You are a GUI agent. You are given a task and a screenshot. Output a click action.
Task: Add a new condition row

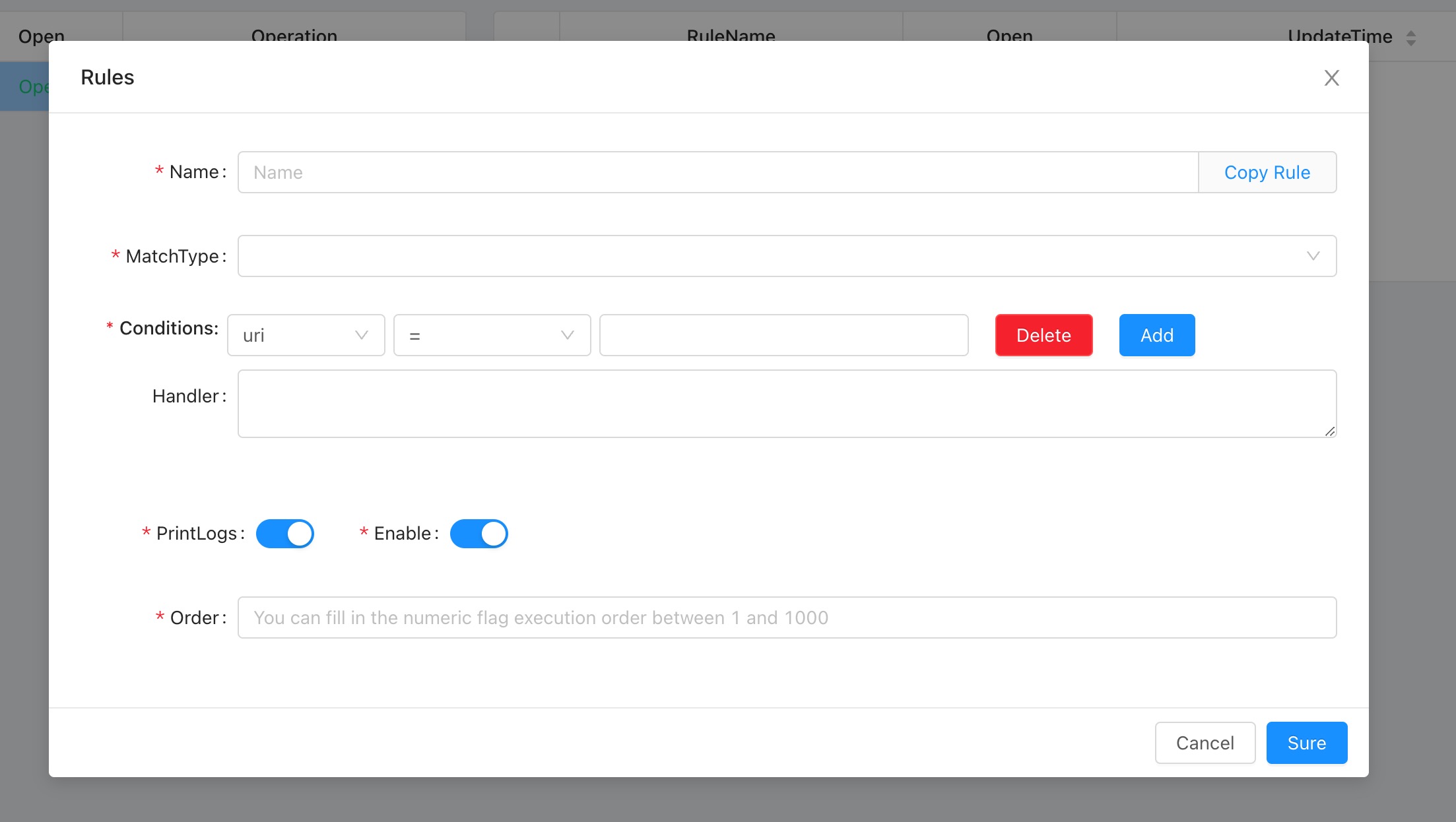[x=1157, y=335]
